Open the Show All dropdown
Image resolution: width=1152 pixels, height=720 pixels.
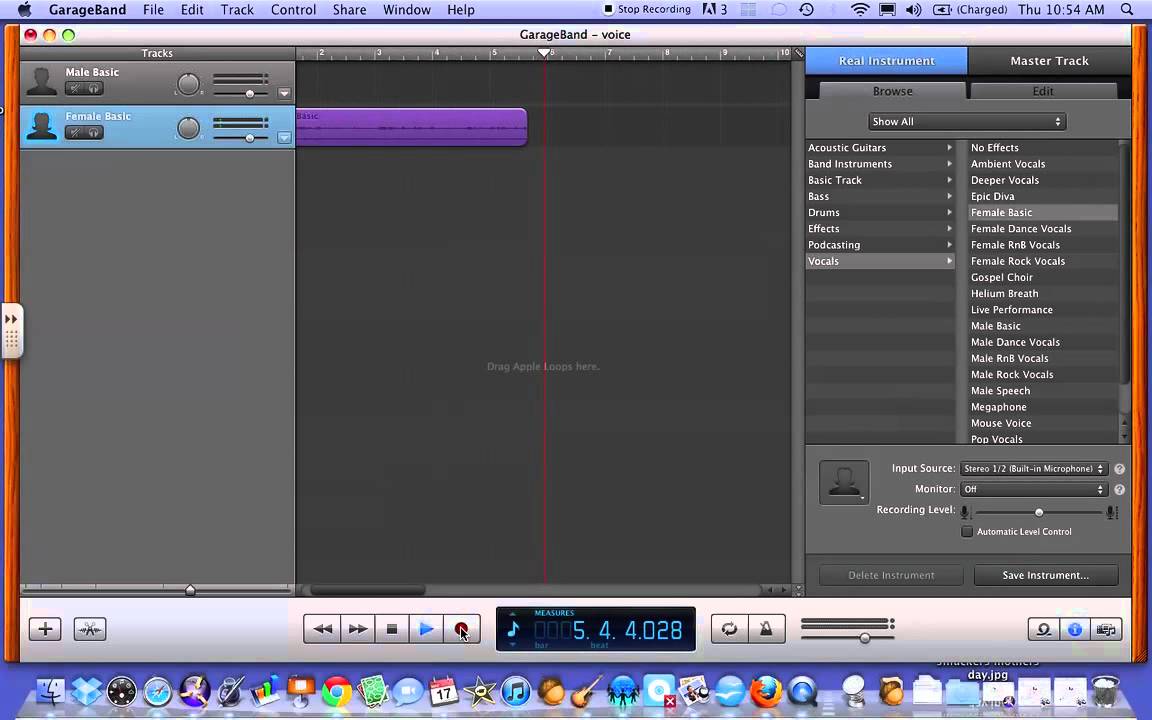pyautogui.click(x=967, y=121)
